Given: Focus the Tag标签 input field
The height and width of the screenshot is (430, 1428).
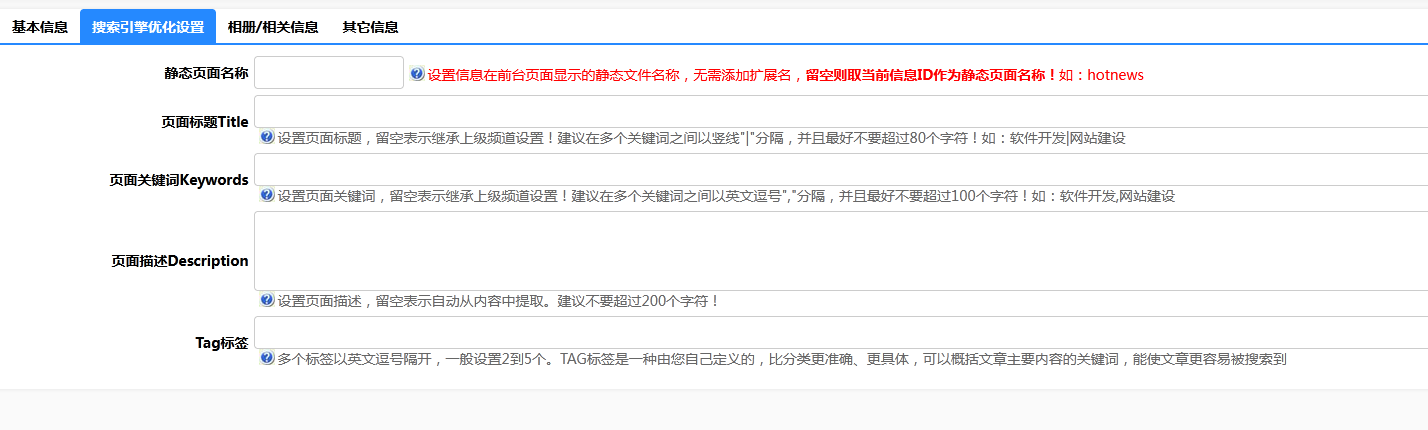Looking at the screenshot, I should (x=841, y=332).
